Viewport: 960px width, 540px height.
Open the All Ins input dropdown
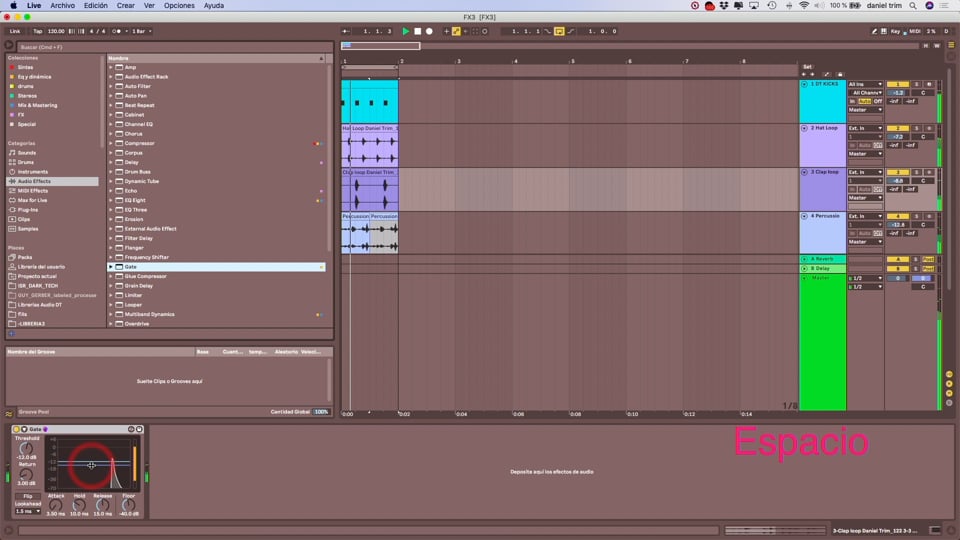click(x=865, y=84)
